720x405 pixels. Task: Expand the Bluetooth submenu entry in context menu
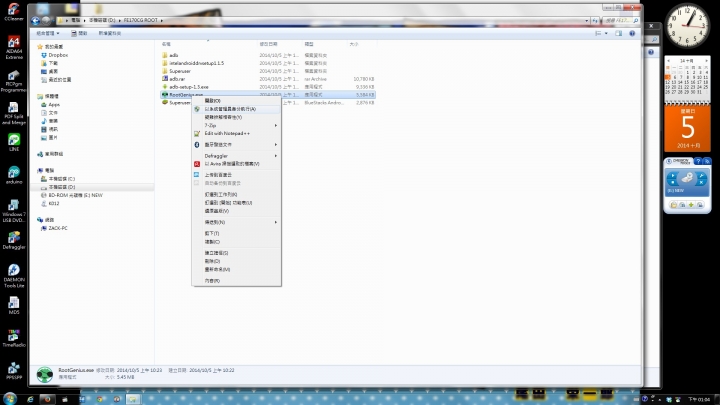236,145
